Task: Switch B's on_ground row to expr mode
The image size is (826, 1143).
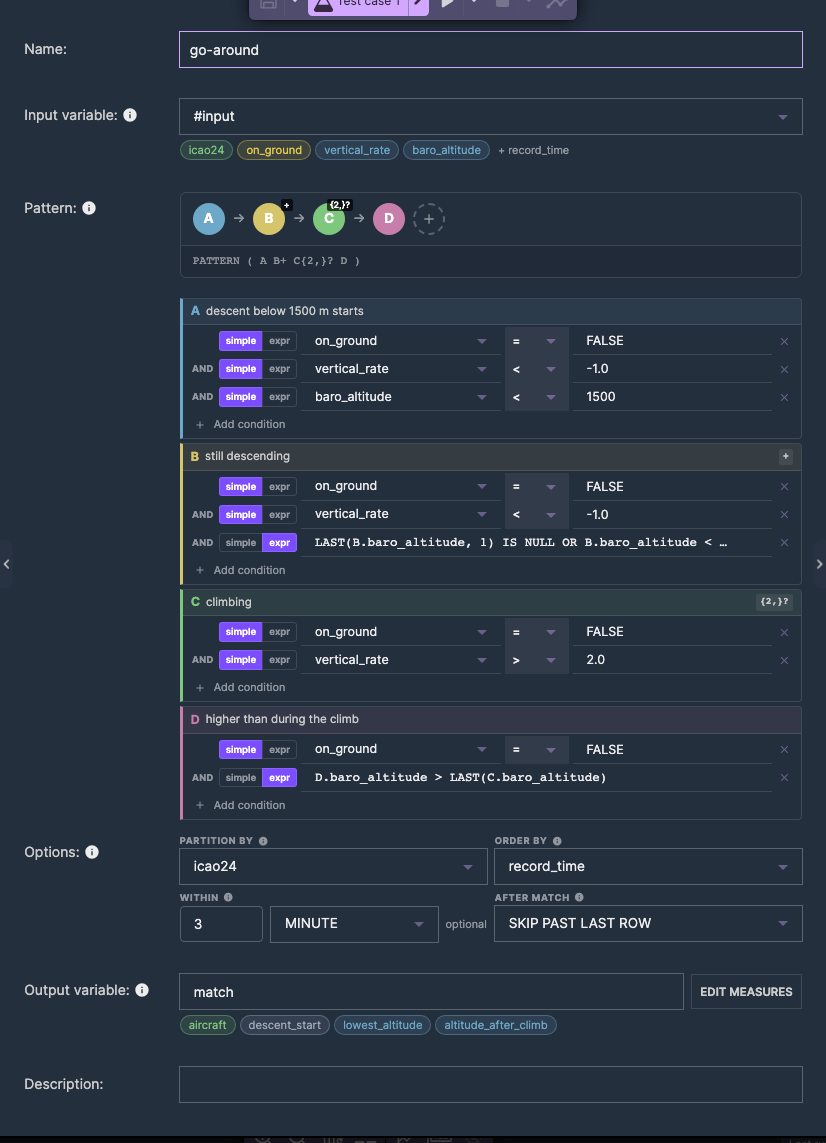Action: coord(279,487)
